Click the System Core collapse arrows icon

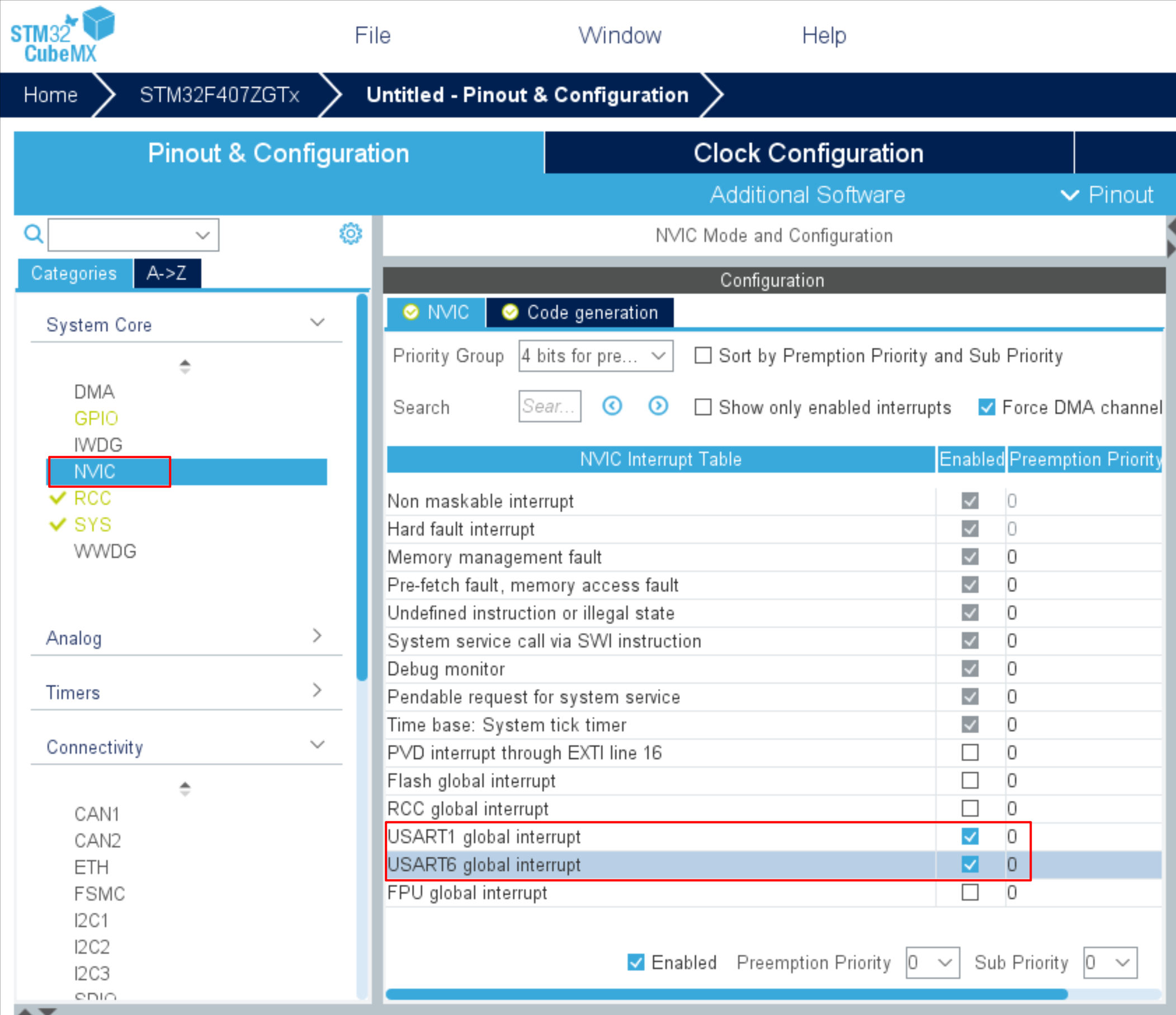pyautogui.click(x=185, y=366)
